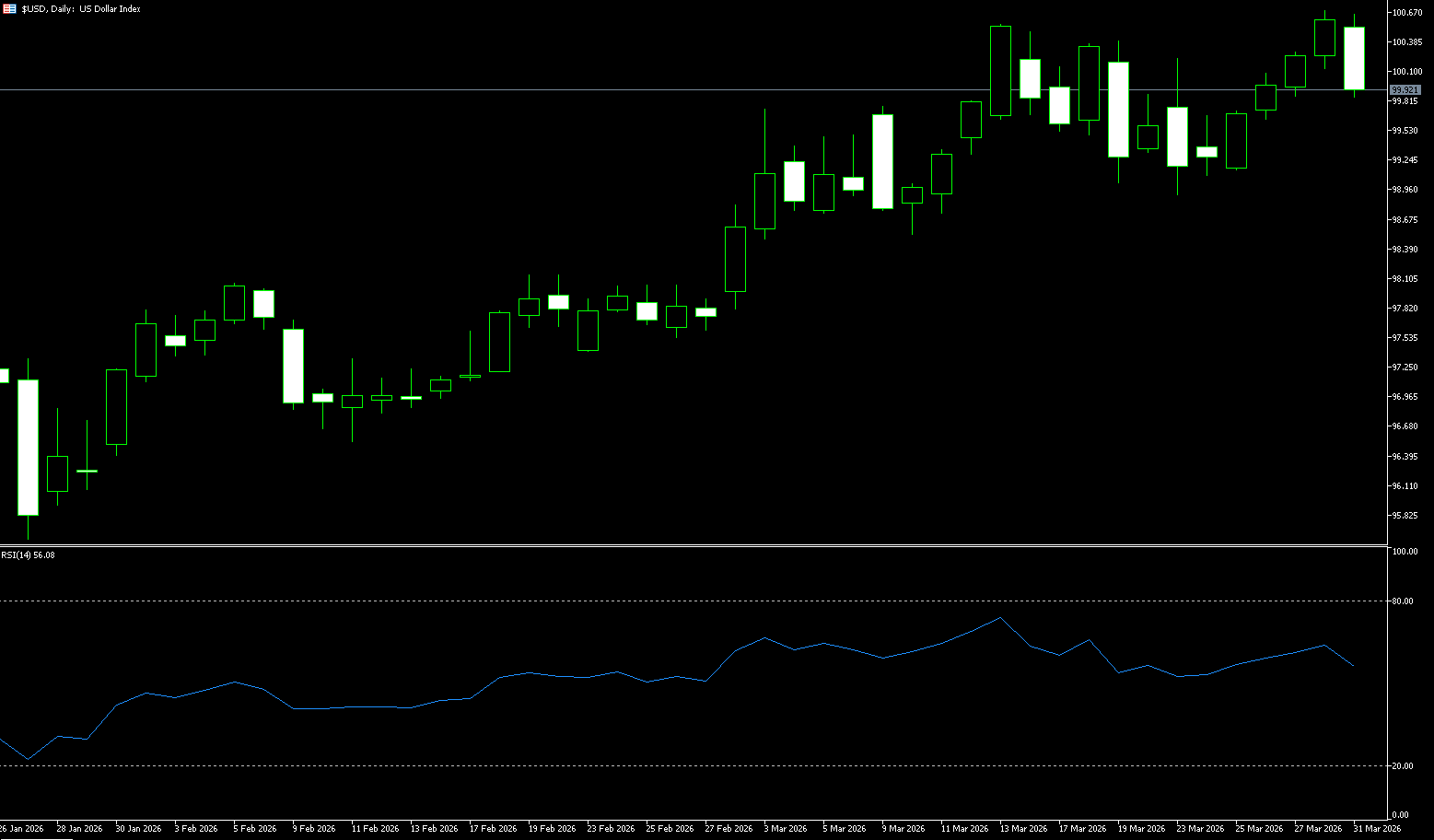Click the RSI 80.00 level label
Screen dimensions: 1434x840
point(1403,601)
